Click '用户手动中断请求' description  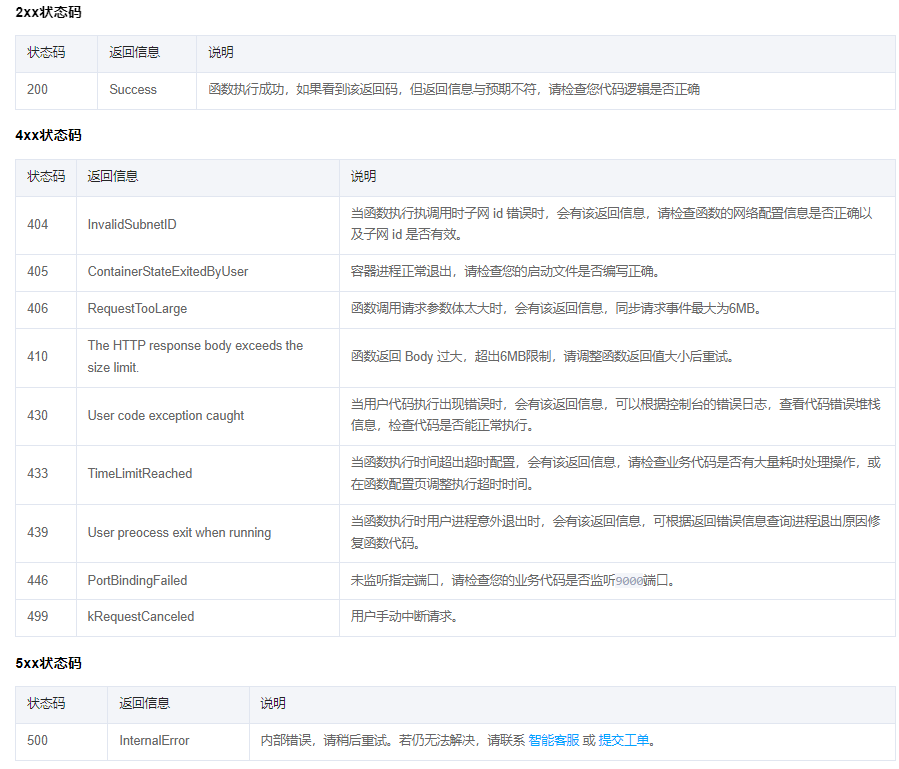coord(404,616)
